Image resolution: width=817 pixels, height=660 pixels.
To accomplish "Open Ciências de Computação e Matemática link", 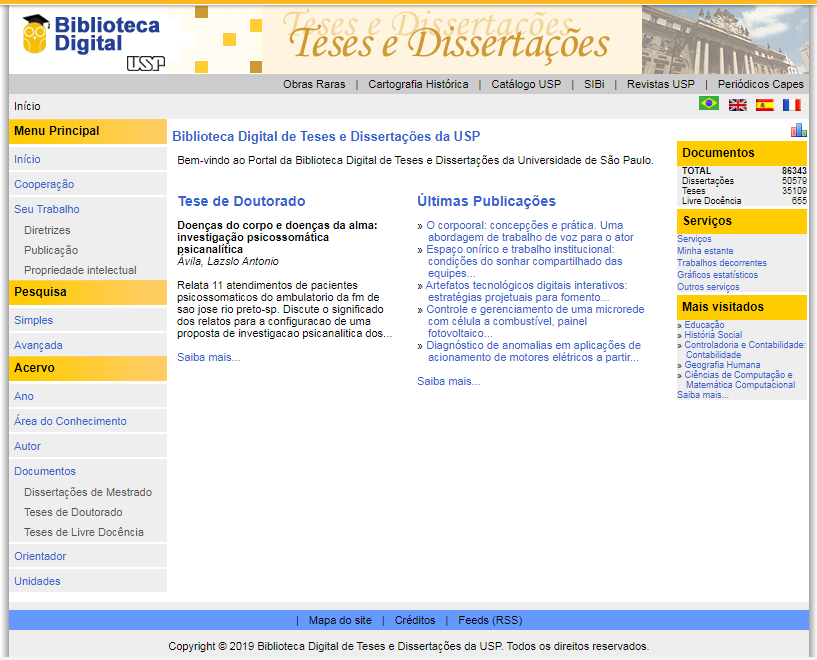I will click(740, 380).
